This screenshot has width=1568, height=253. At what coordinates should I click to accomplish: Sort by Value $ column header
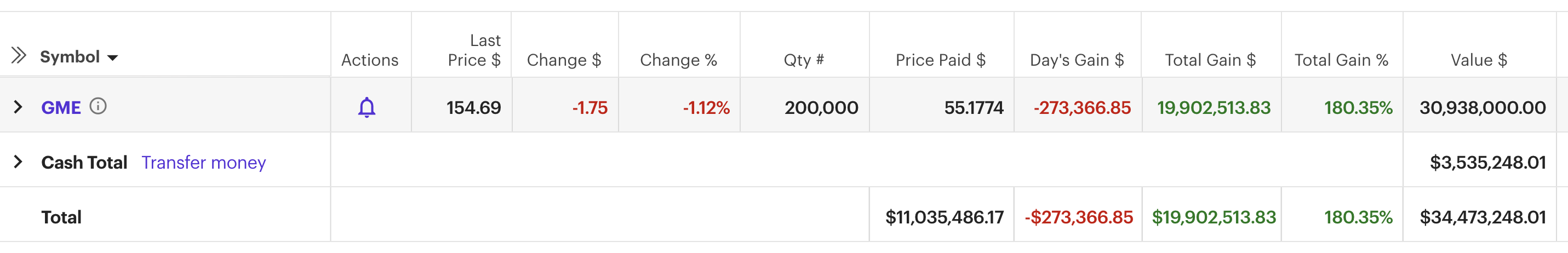1479,60
